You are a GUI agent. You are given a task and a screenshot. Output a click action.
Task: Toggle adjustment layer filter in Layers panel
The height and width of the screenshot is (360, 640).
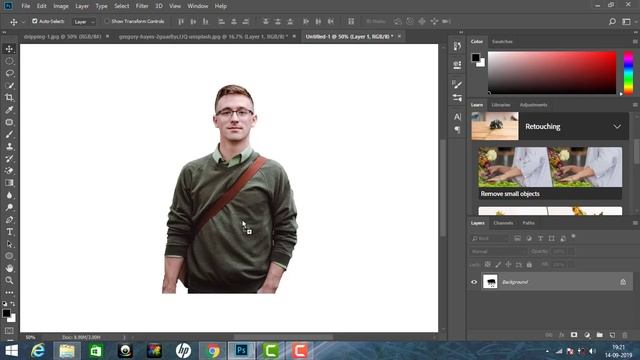click(529, 238)
